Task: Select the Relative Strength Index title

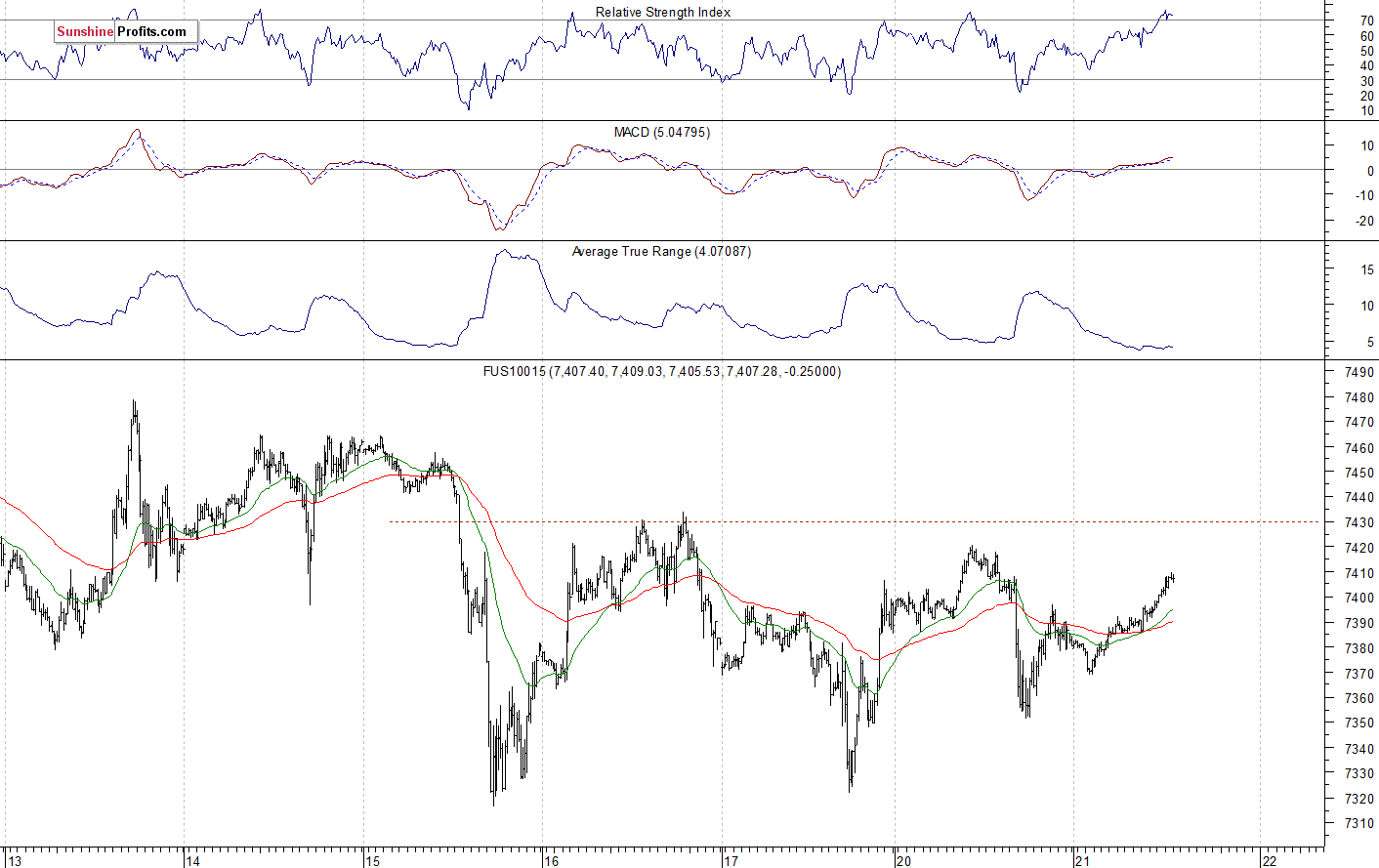Action: (x=663, y=13)
